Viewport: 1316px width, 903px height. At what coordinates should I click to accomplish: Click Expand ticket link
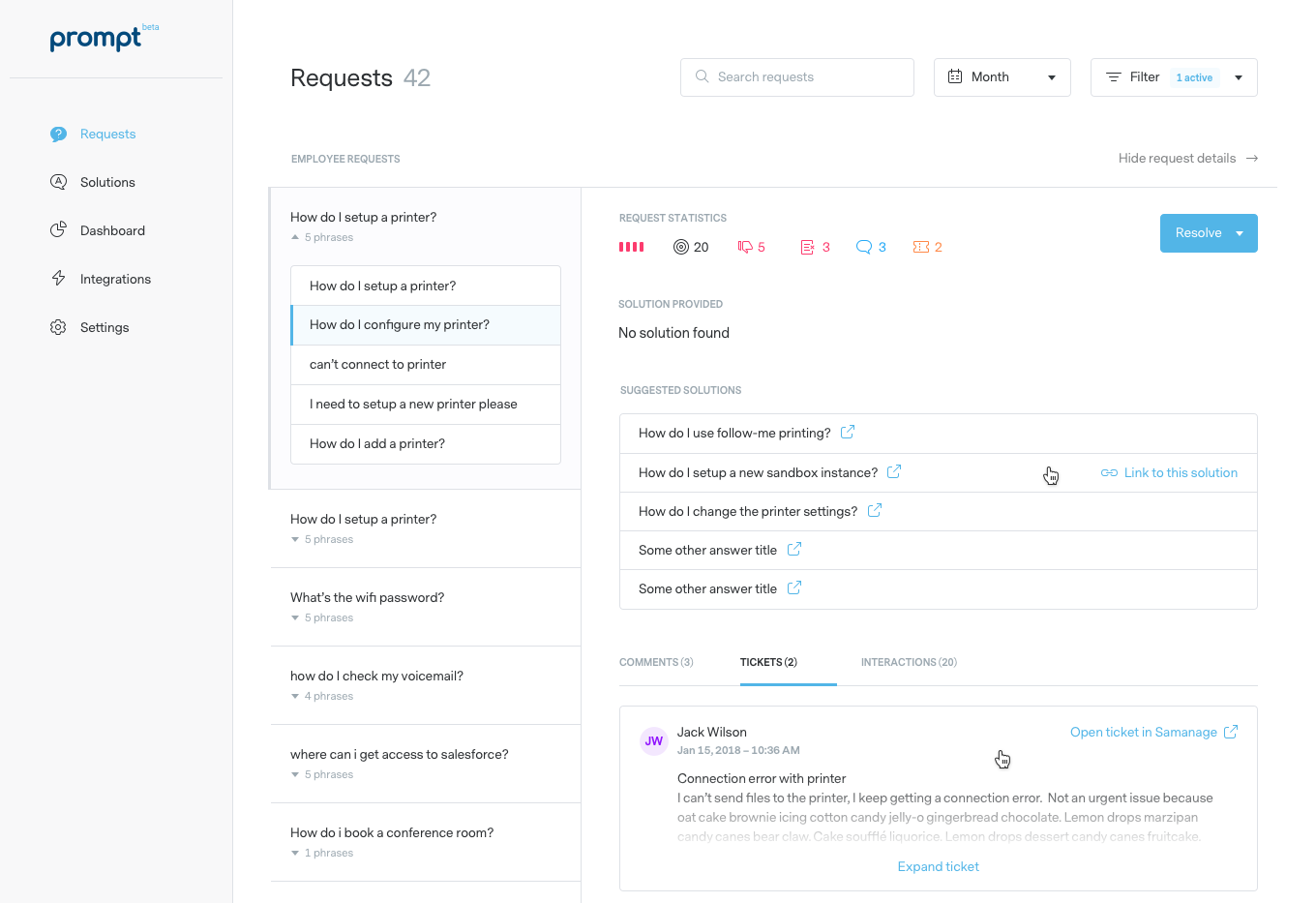[938, 866]
